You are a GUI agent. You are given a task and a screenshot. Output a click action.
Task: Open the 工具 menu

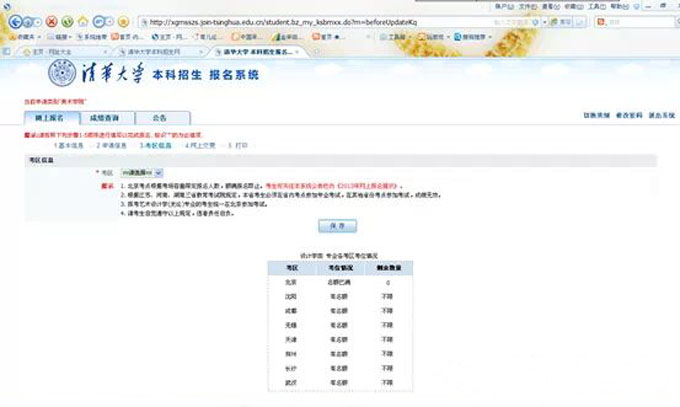pos(596,7)
